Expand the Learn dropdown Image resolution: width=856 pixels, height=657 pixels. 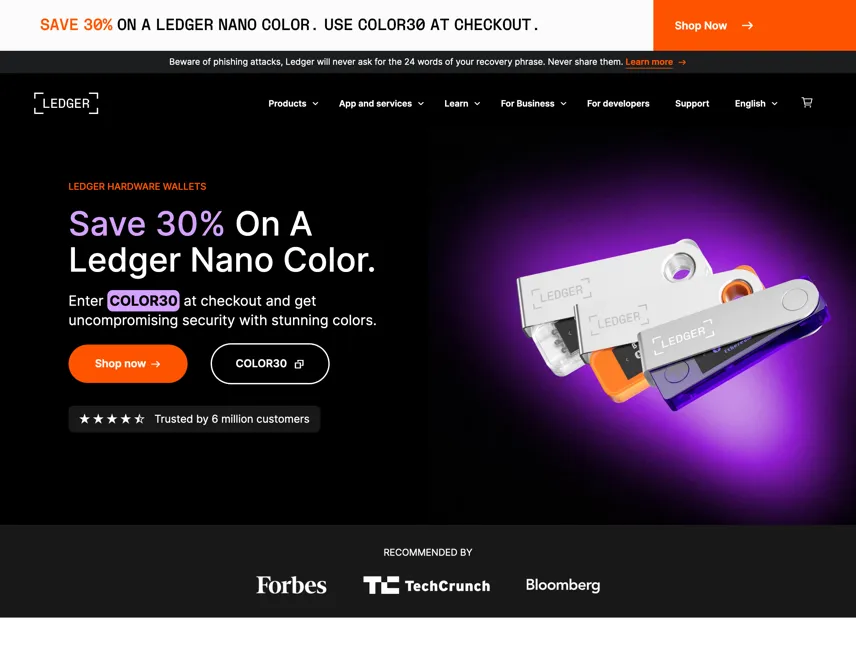462,103
